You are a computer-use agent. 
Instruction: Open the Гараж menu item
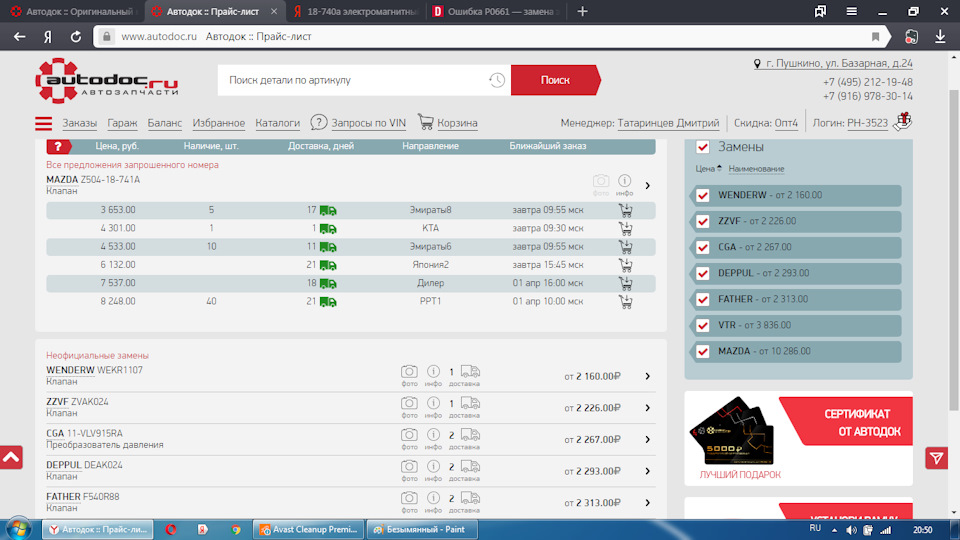click(122, 123)
